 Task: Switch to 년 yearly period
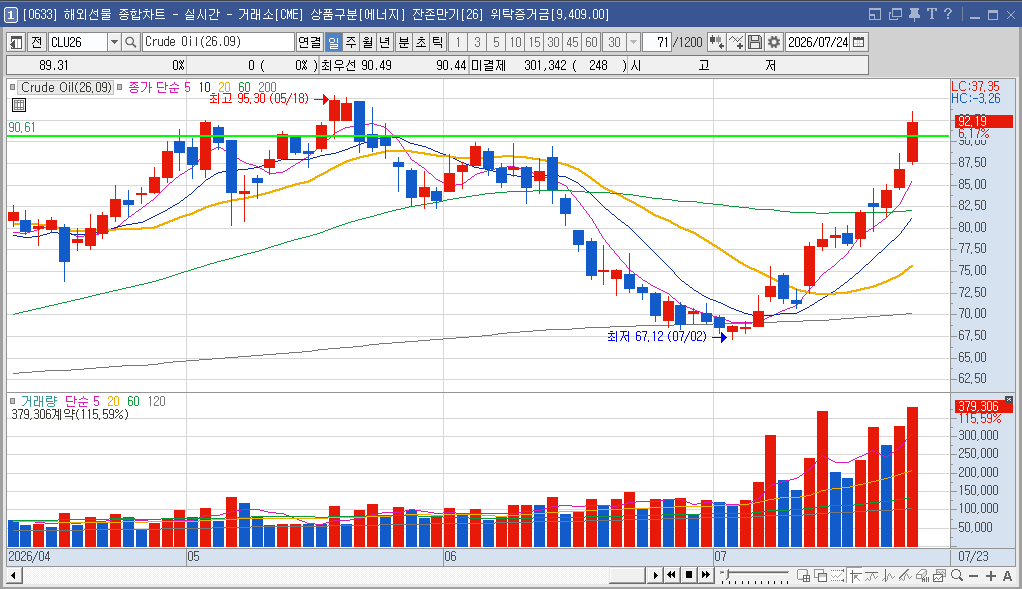[x=385, y=42]
